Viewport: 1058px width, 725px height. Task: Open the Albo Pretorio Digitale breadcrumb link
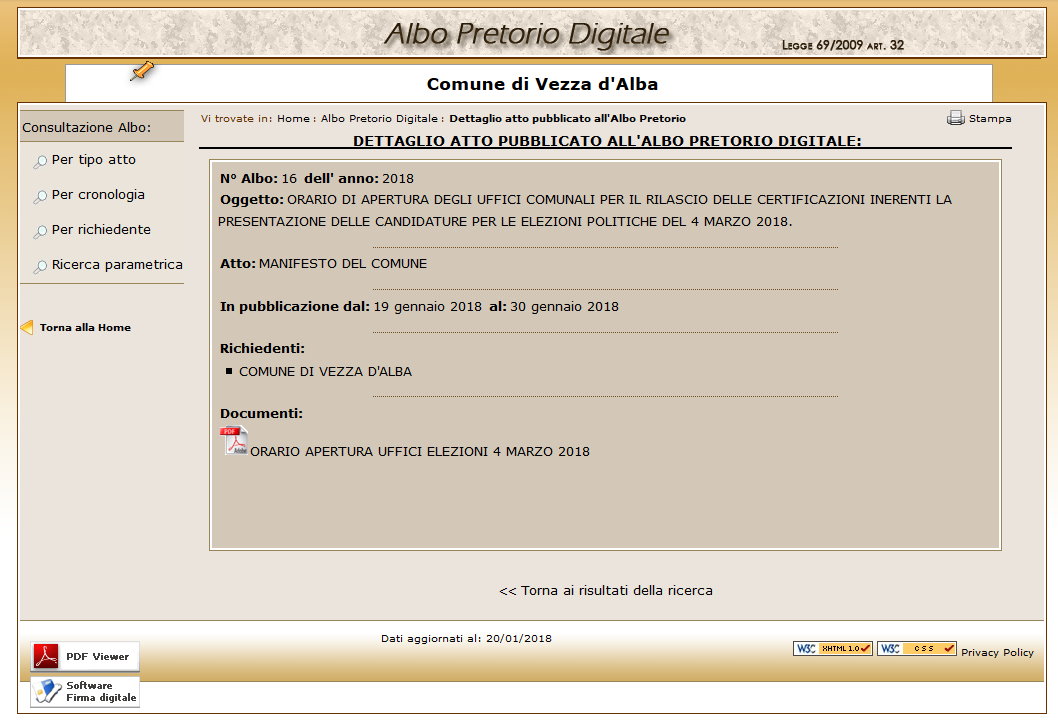coord(379,118)
